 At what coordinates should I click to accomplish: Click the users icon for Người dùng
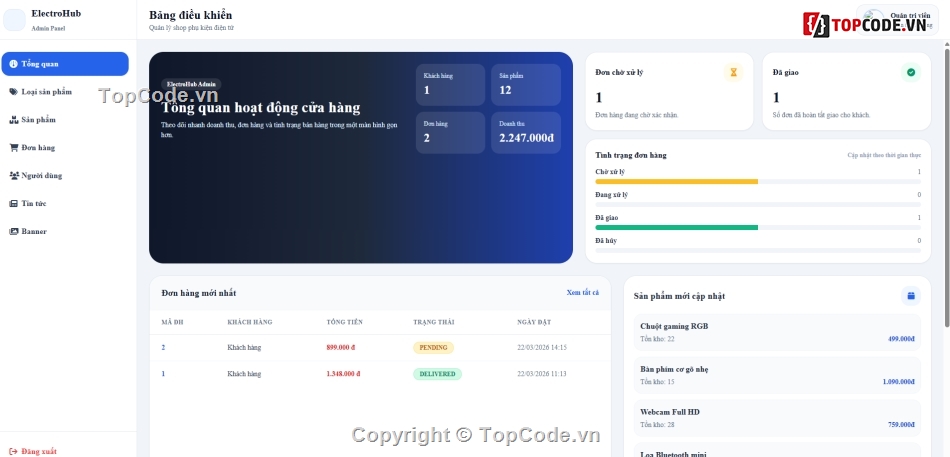click(14, 175)
